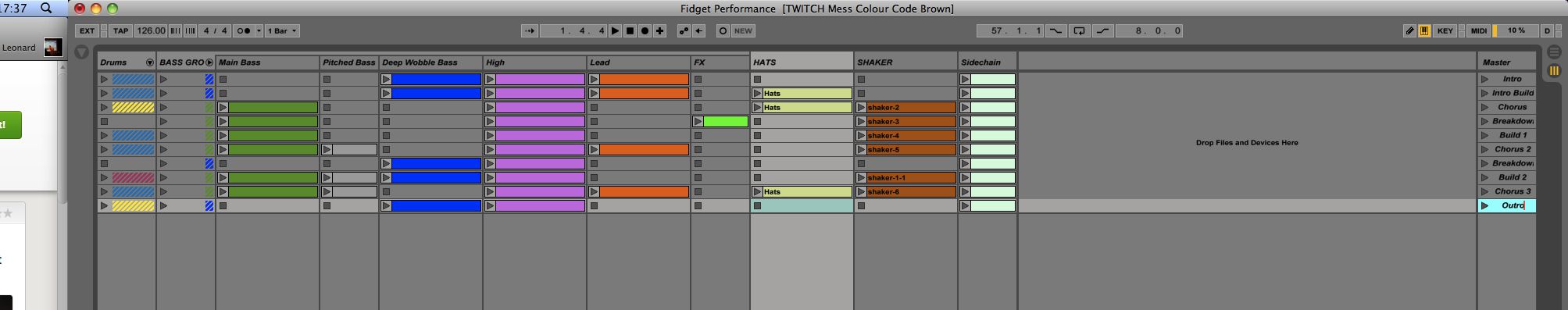Screen dimensions: 1568x310
Task: Launch the Outro scene
Action: [x=1484, y=205]
